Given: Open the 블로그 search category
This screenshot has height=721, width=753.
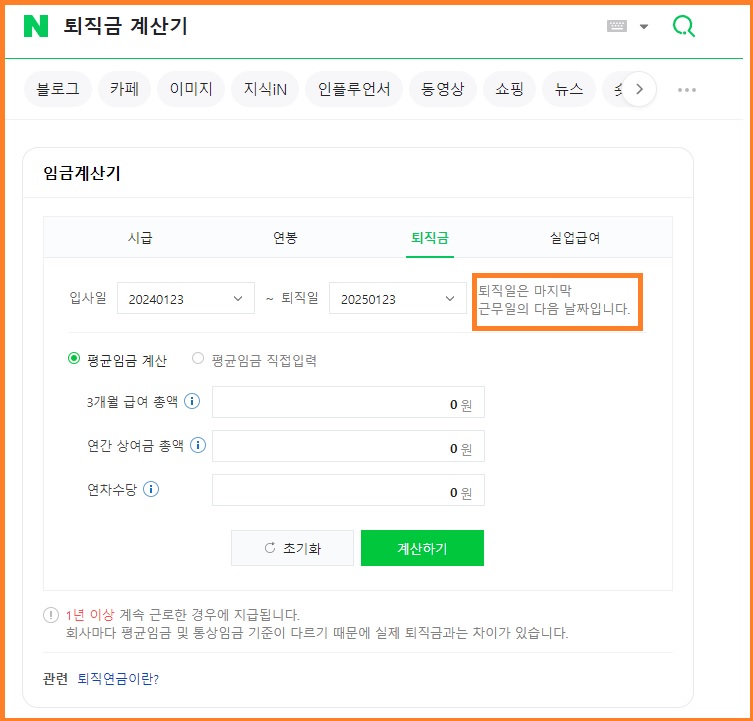Looking at the screenshot, I should click(x=58, y=89).
